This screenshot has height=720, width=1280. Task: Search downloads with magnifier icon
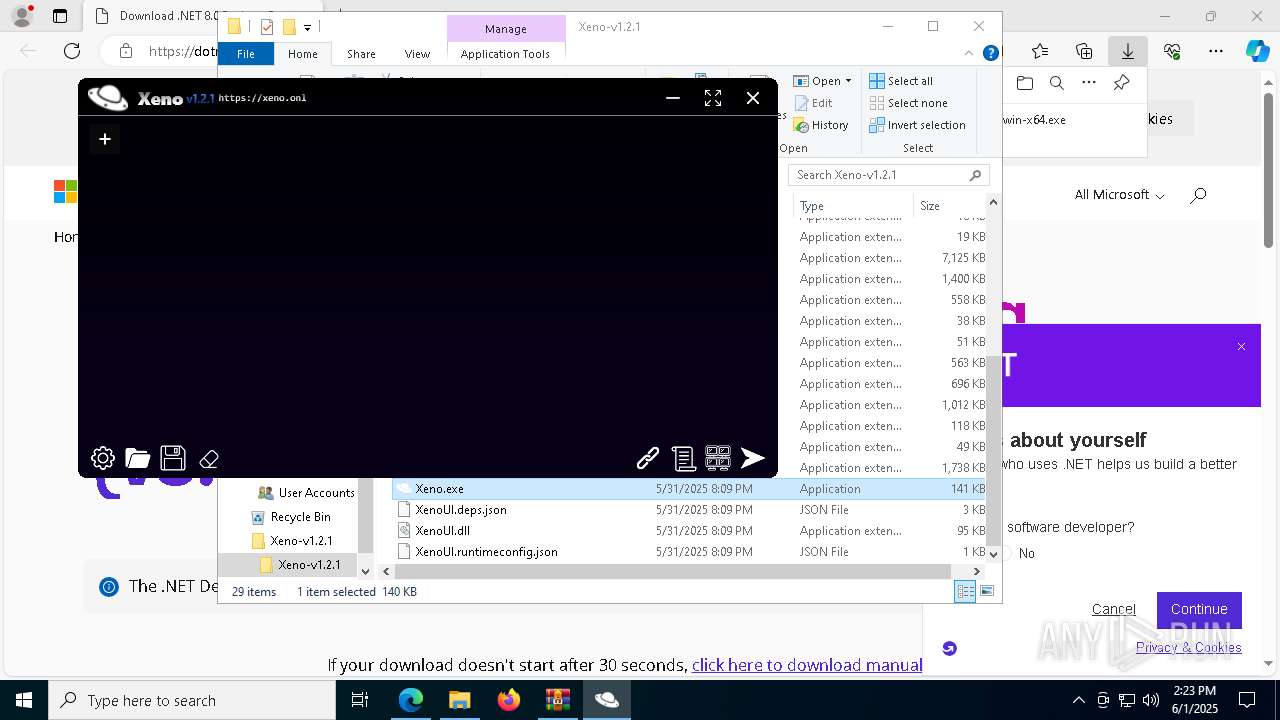coord(1057,83)
